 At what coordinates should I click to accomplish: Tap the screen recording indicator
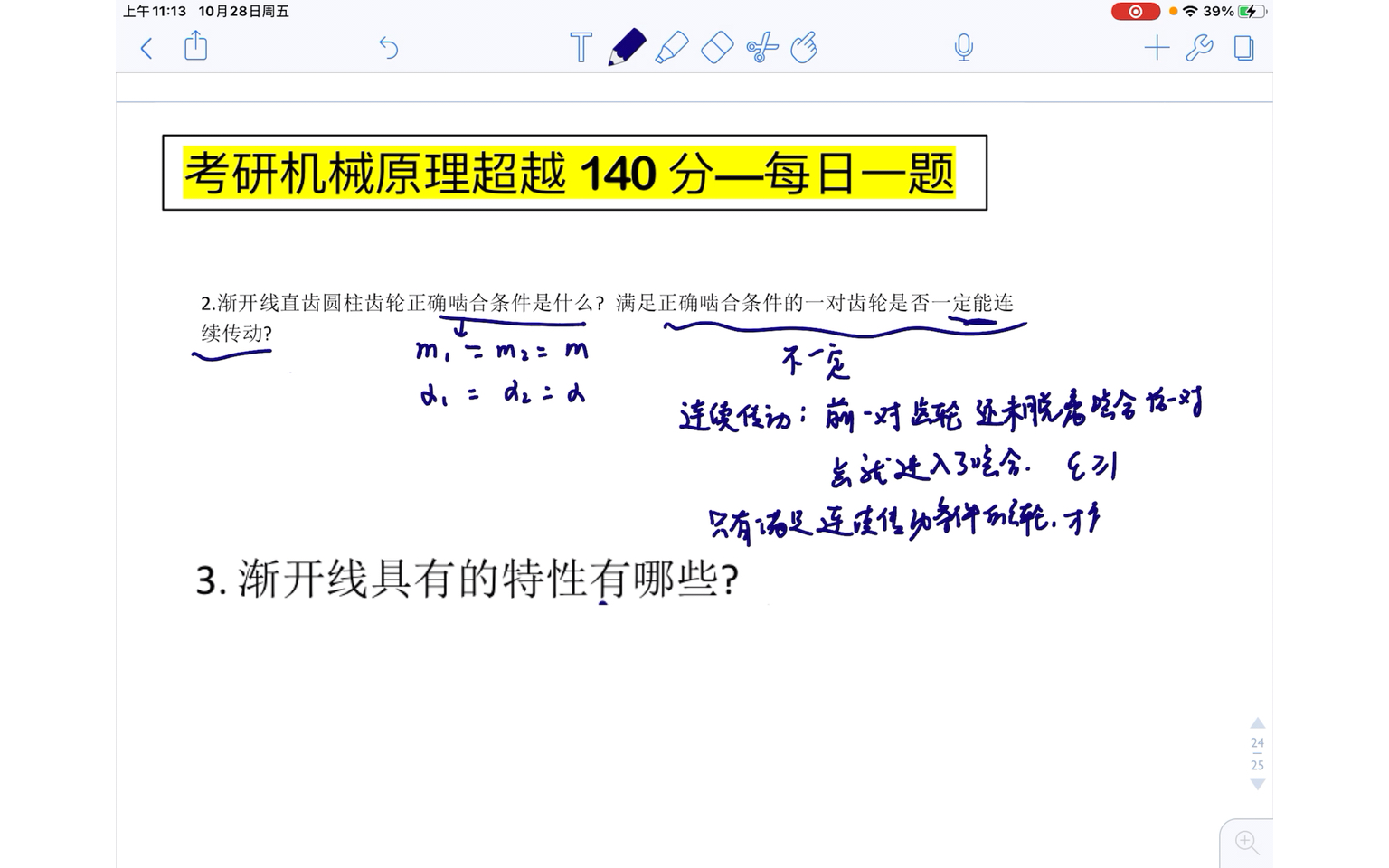pos(1136,12)
